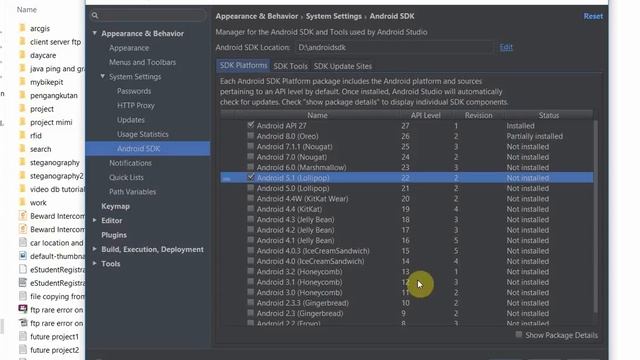Check Android 6.0 (Marshmallow) checkbox
Screen dimensions: 640x360
pyautogui.click(x=251, y=167)
